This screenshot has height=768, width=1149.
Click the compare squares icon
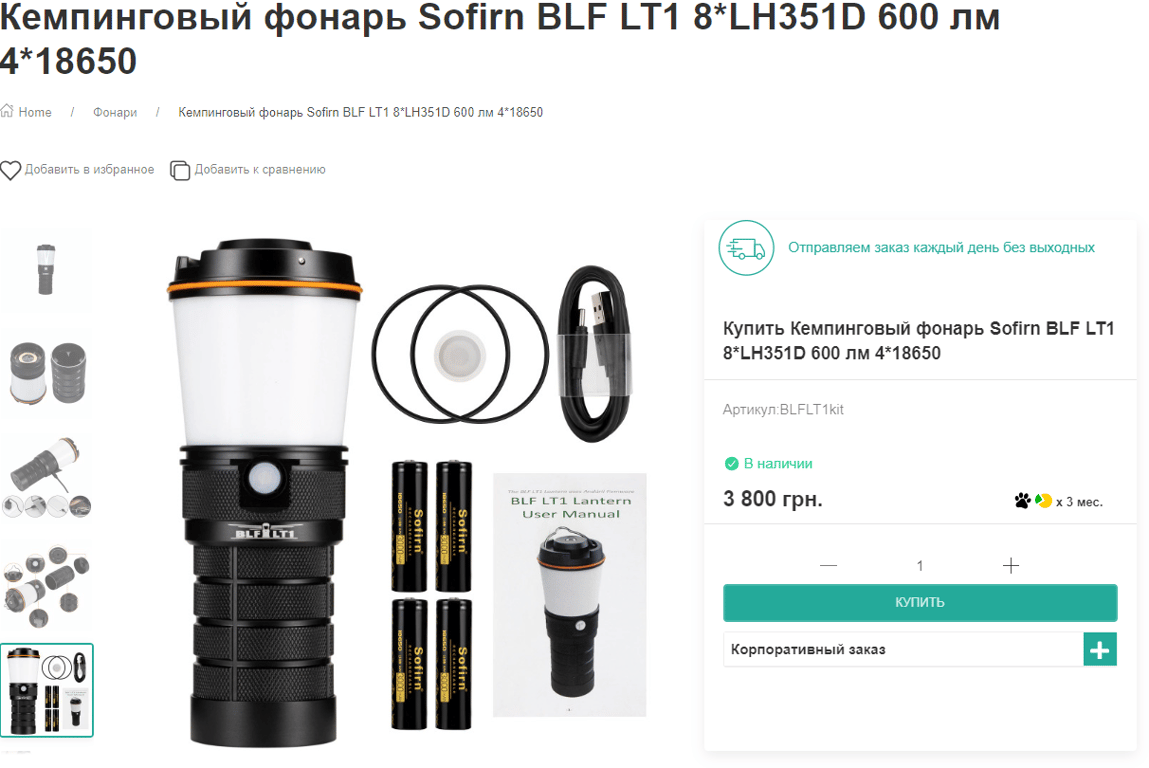tap(180, 170)
